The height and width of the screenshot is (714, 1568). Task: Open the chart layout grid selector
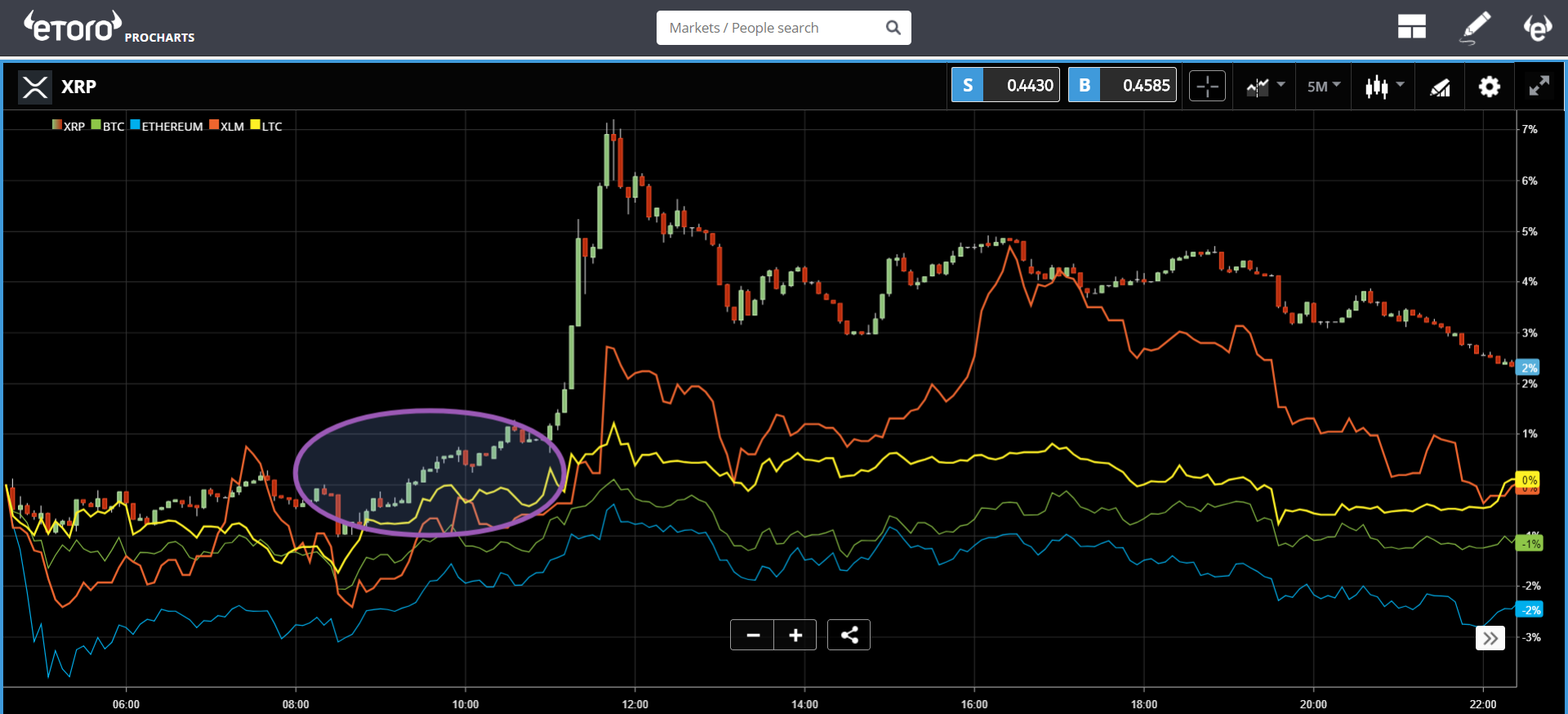(1411, 27)
